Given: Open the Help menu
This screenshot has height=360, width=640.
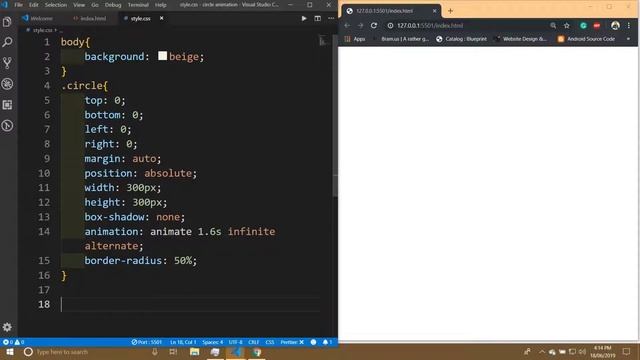Looking at the screenshot, I should (x=160, y=5).
